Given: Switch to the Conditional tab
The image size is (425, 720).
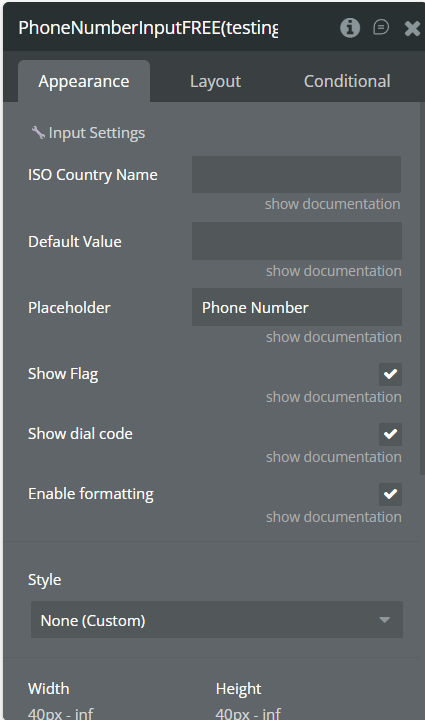Looking at the screenshot, I should pyautogui.click(x=347, y=81).
